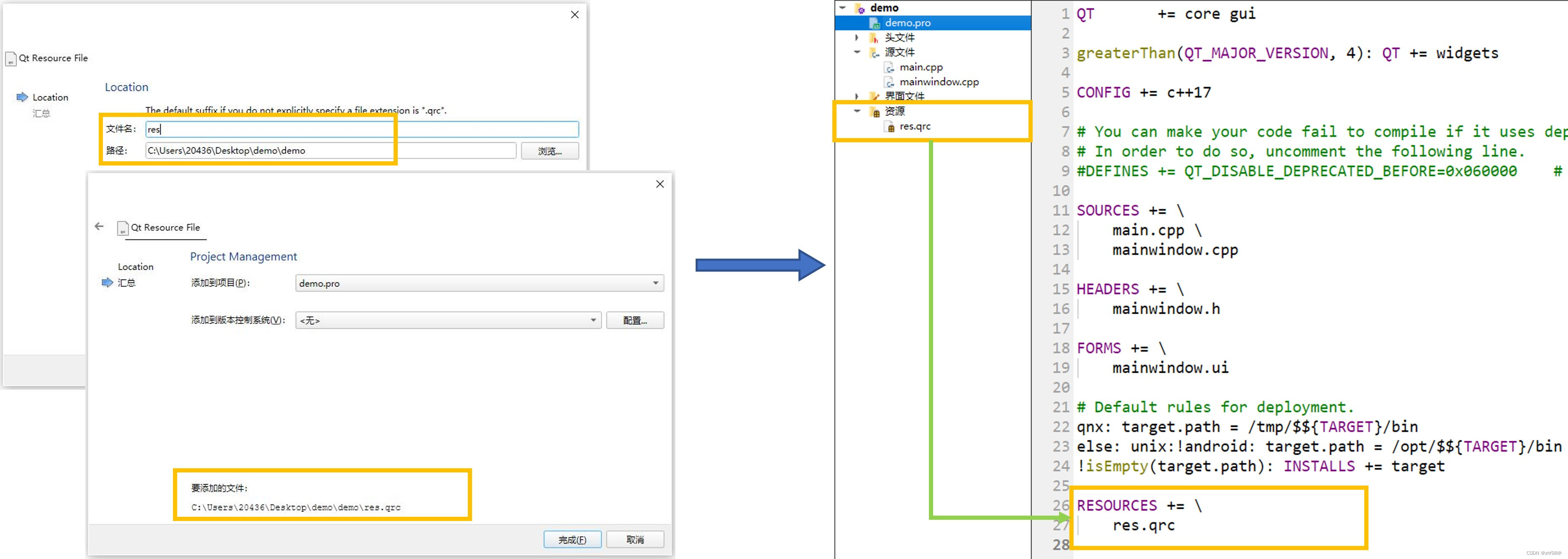Click the RESOURCES keyword on line 26
1568x559 pixels.
coord(1117,505)
